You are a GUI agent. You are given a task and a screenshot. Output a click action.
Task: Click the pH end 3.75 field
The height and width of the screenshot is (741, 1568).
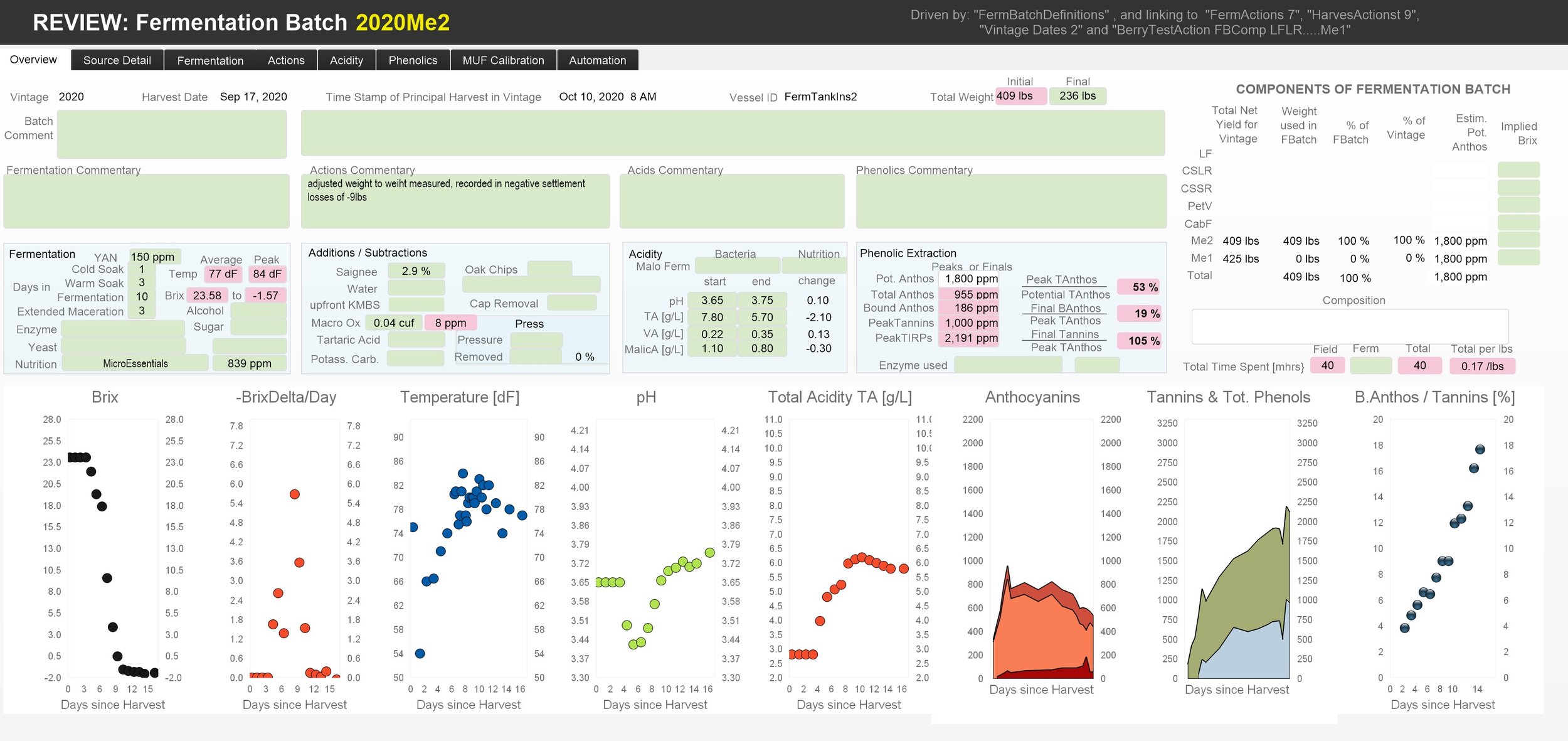[762, 301]
